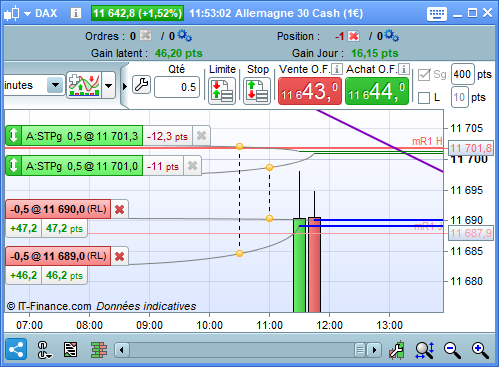
Task: Click the Achat O.F. info icon
Action: pyautogui.click(x=404, y=69)
